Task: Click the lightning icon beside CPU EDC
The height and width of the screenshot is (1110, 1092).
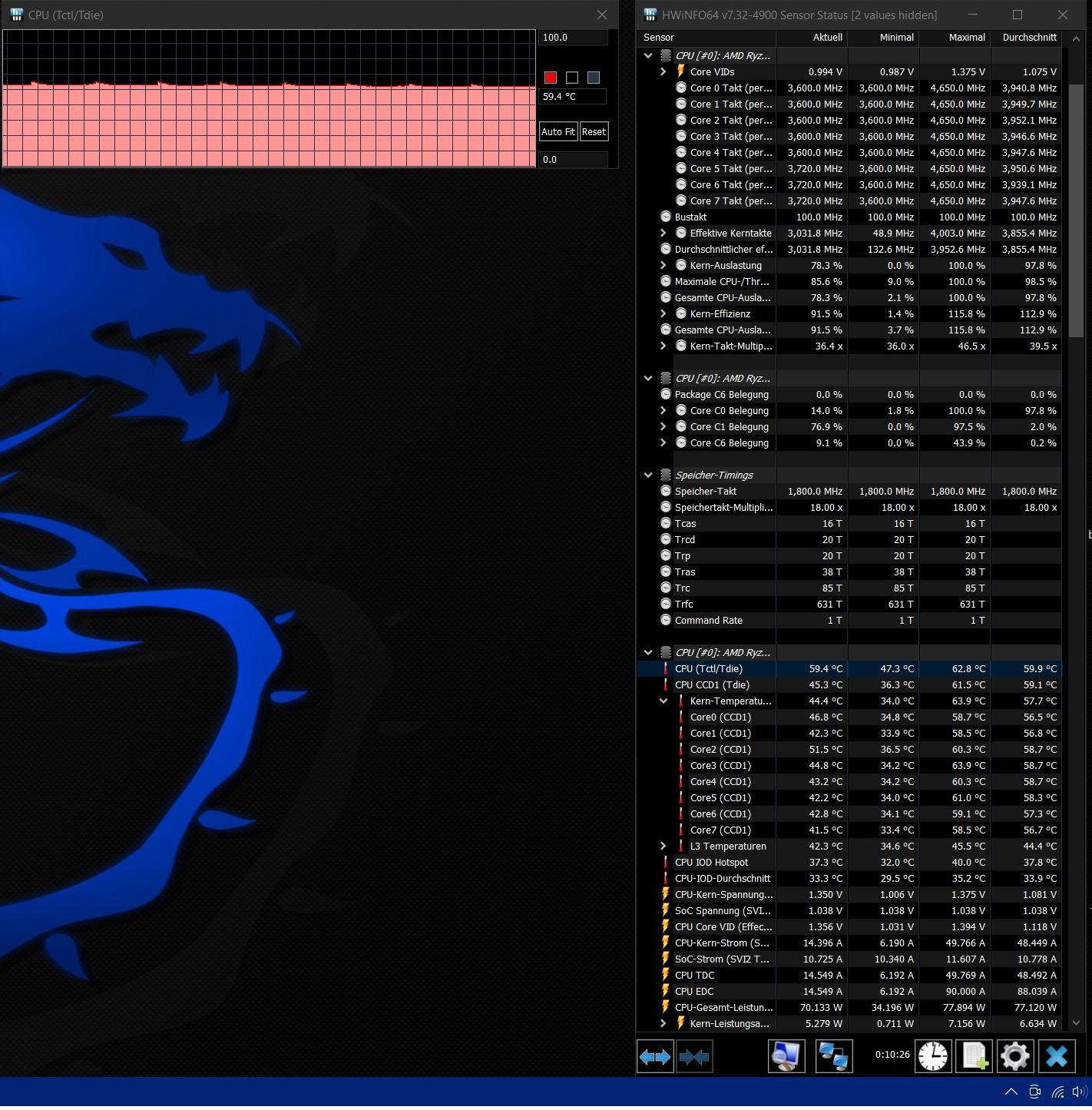Action: pos(666,991)
